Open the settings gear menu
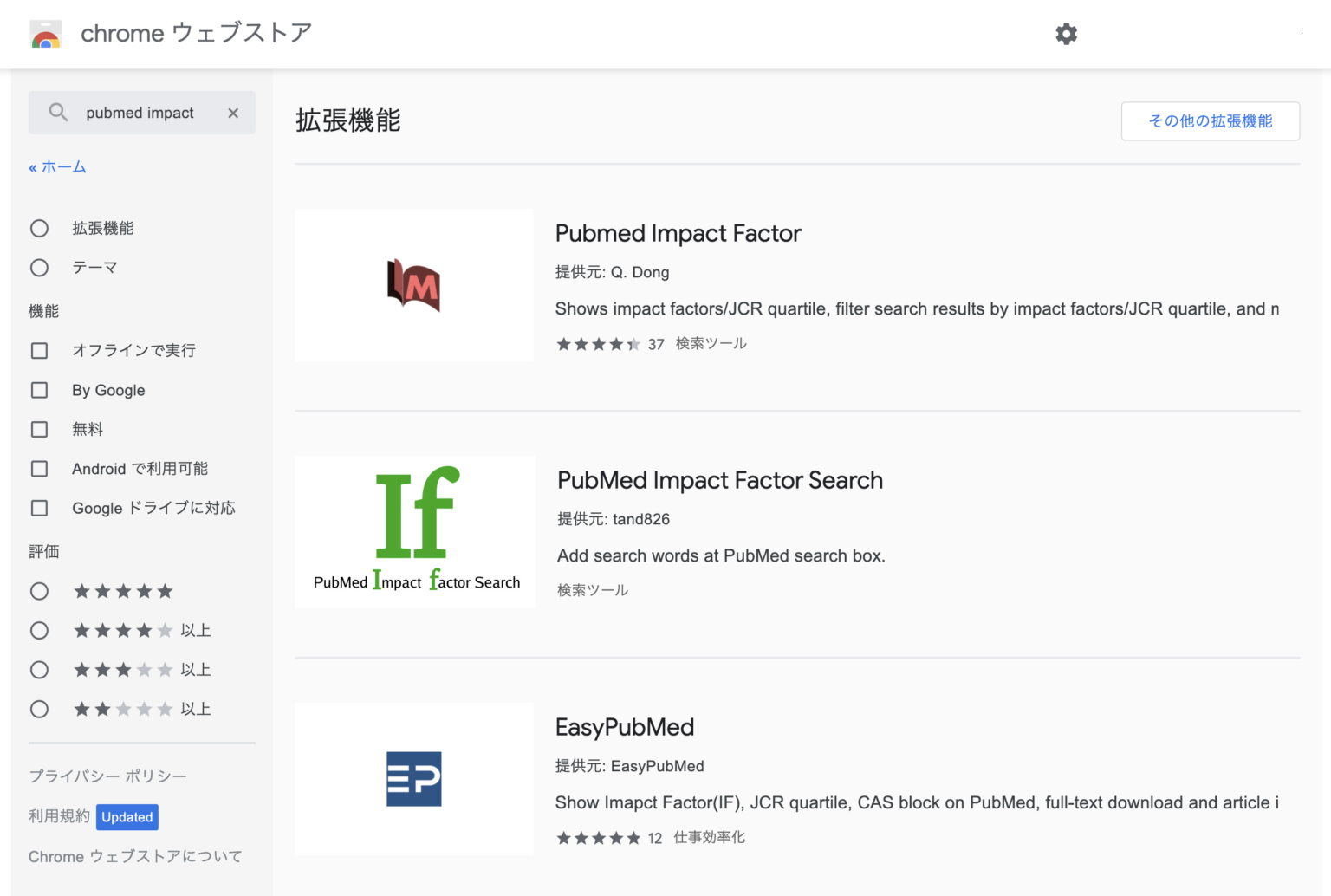Viewport: 1331px width, 896px height. click(1066, 34)
